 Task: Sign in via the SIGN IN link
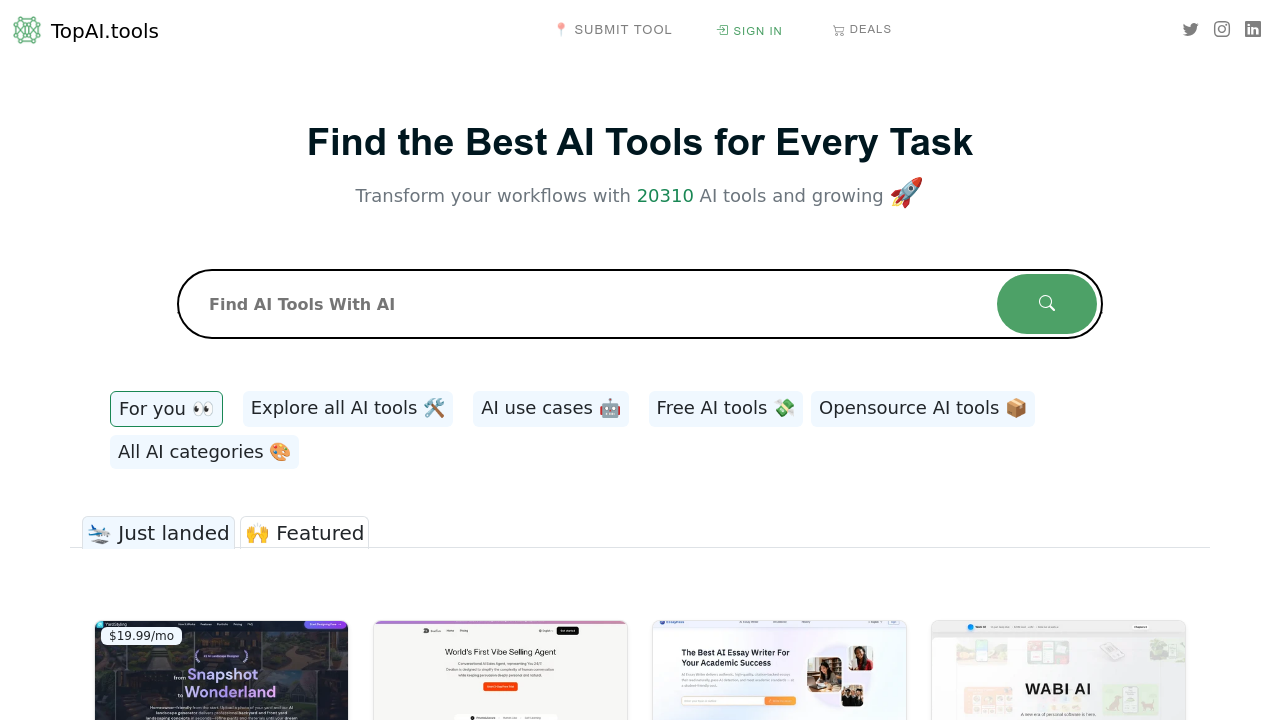point(757,31)
